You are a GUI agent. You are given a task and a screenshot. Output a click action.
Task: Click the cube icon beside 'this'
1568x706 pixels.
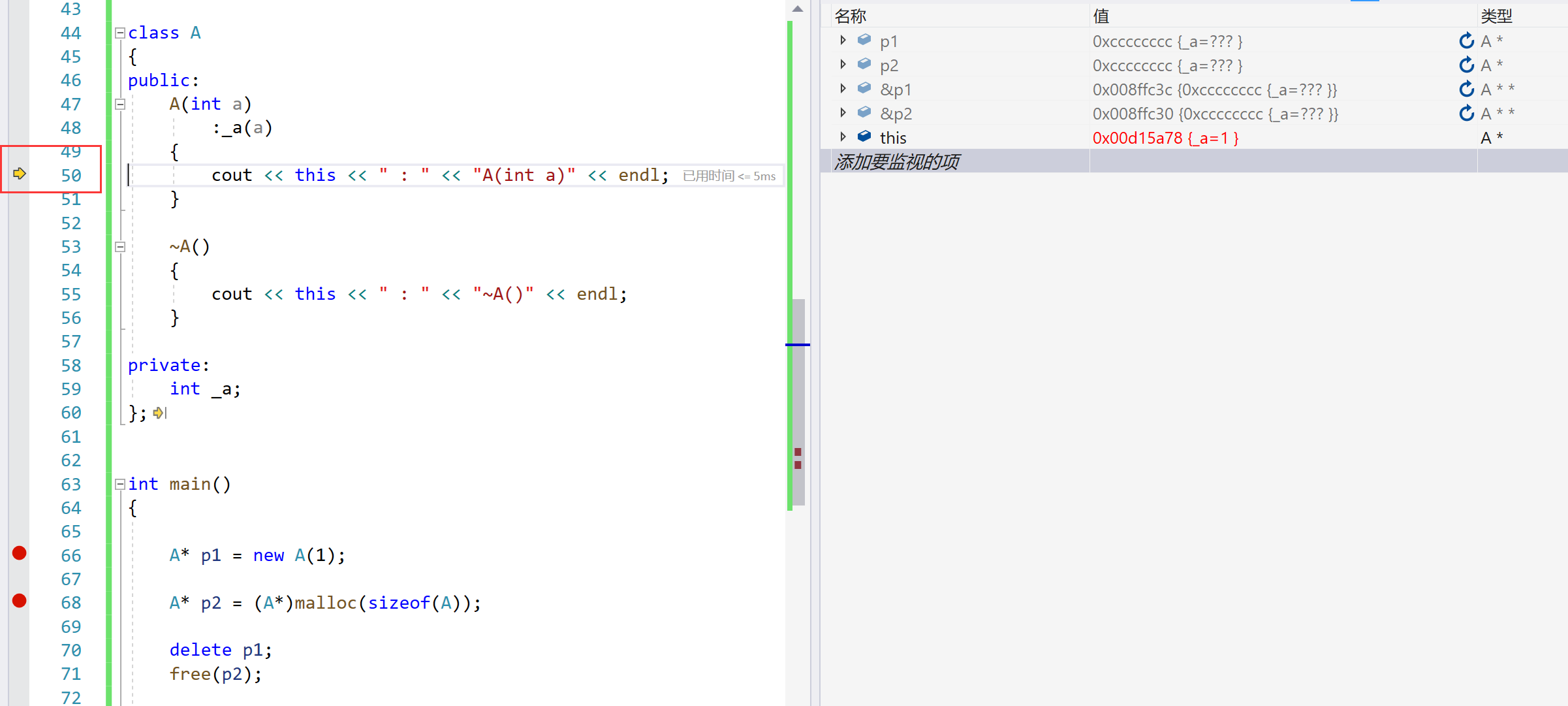(864, 136)
